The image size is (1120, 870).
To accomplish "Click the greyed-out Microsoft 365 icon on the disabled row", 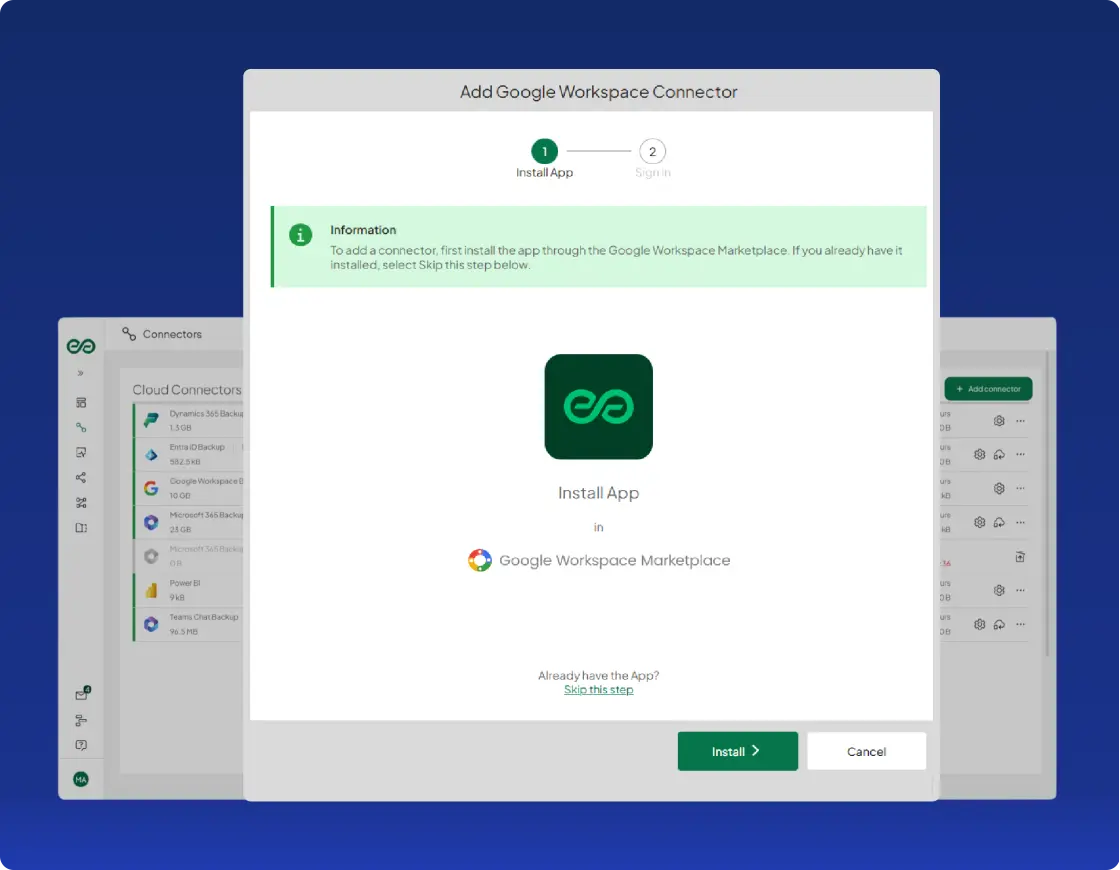I will tap(151, 556).
